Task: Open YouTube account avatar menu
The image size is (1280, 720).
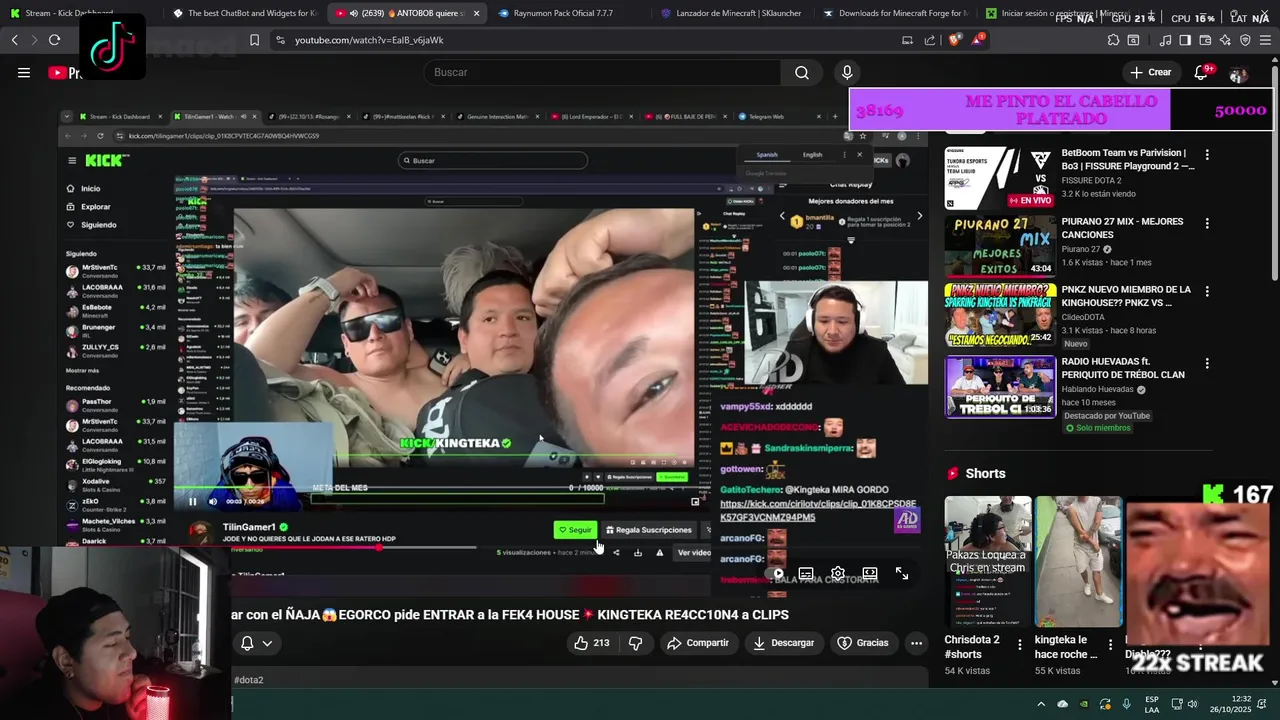Action: (1239, 74)
